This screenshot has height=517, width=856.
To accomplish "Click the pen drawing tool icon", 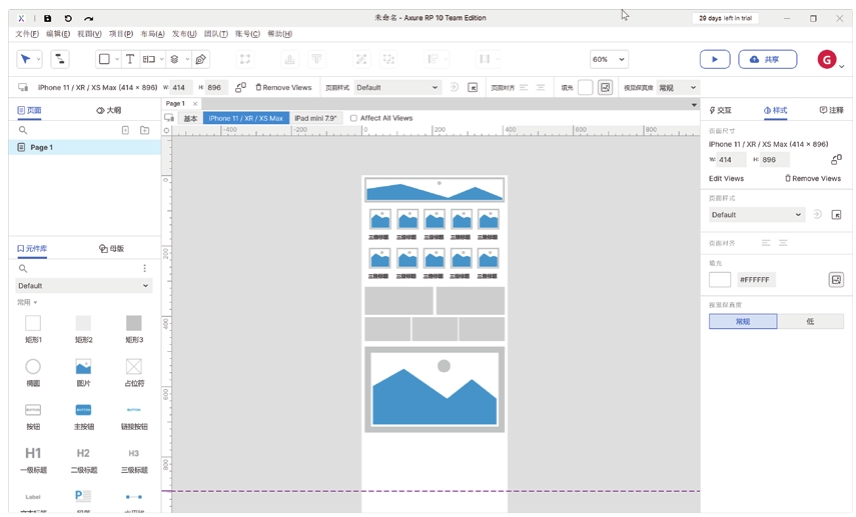I will pyautogui.click(x=200, y=59).
